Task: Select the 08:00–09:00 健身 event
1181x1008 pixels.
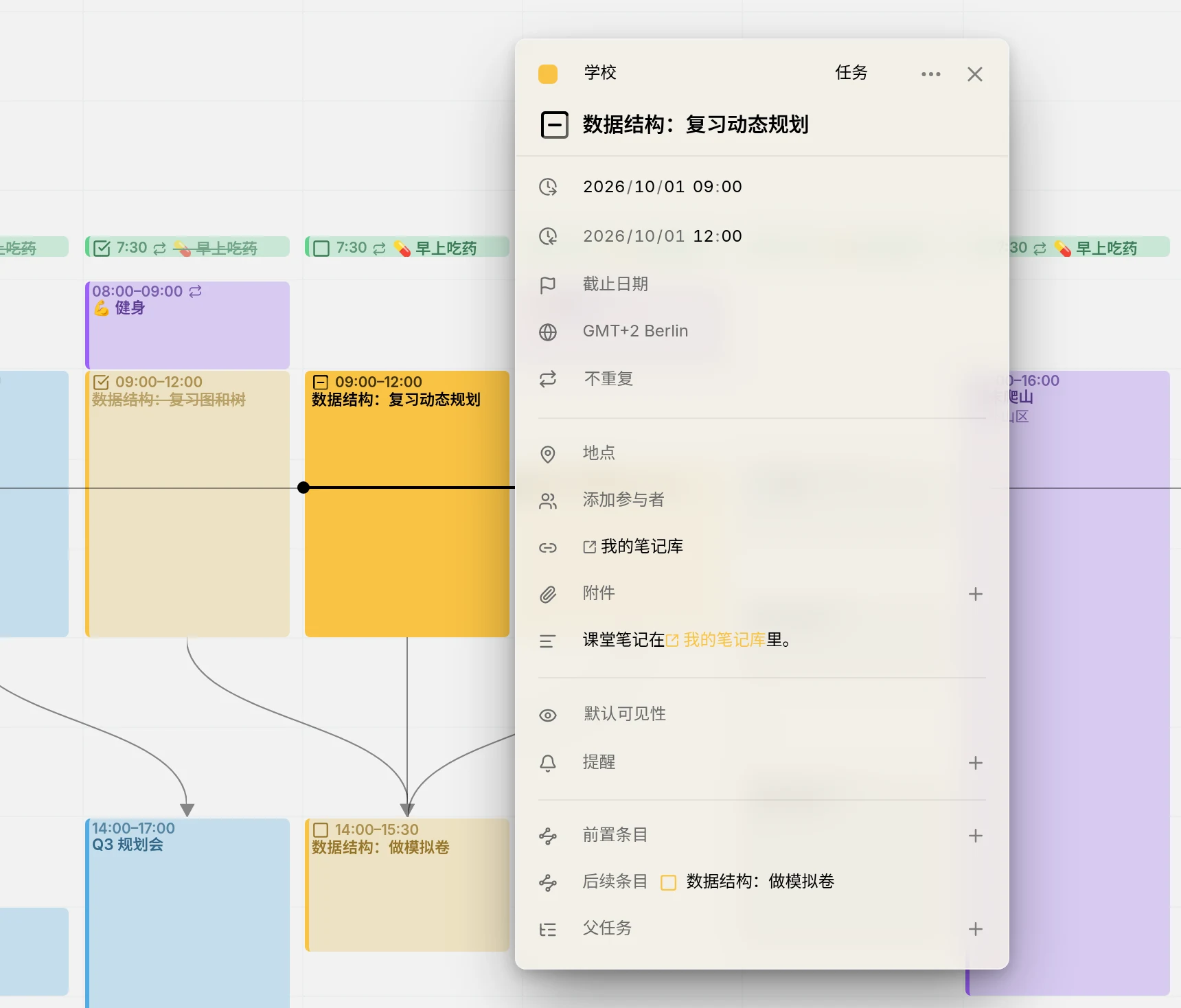Action: 187,325
